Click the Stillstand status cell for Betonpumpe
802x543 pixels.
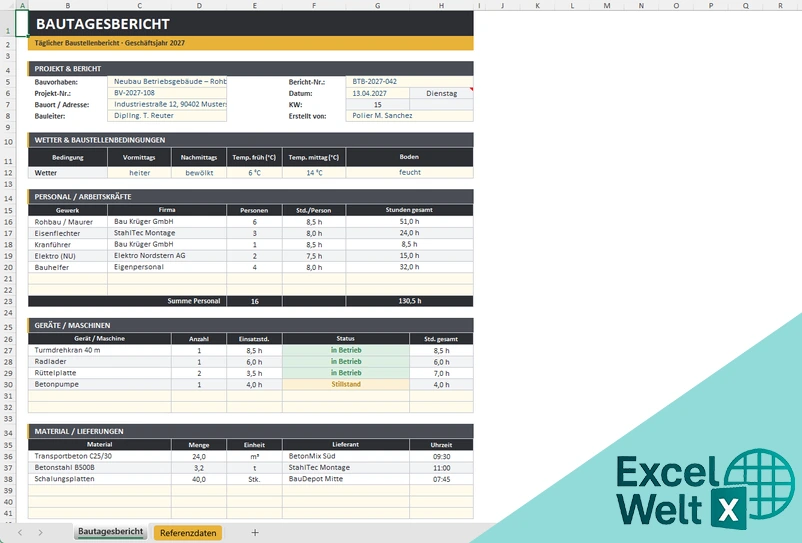346,384
